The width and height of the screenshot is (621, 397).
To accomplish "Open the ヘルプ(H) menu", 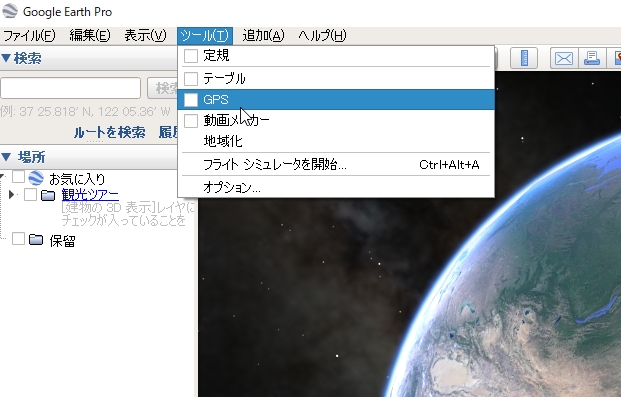I will (322, 36).
